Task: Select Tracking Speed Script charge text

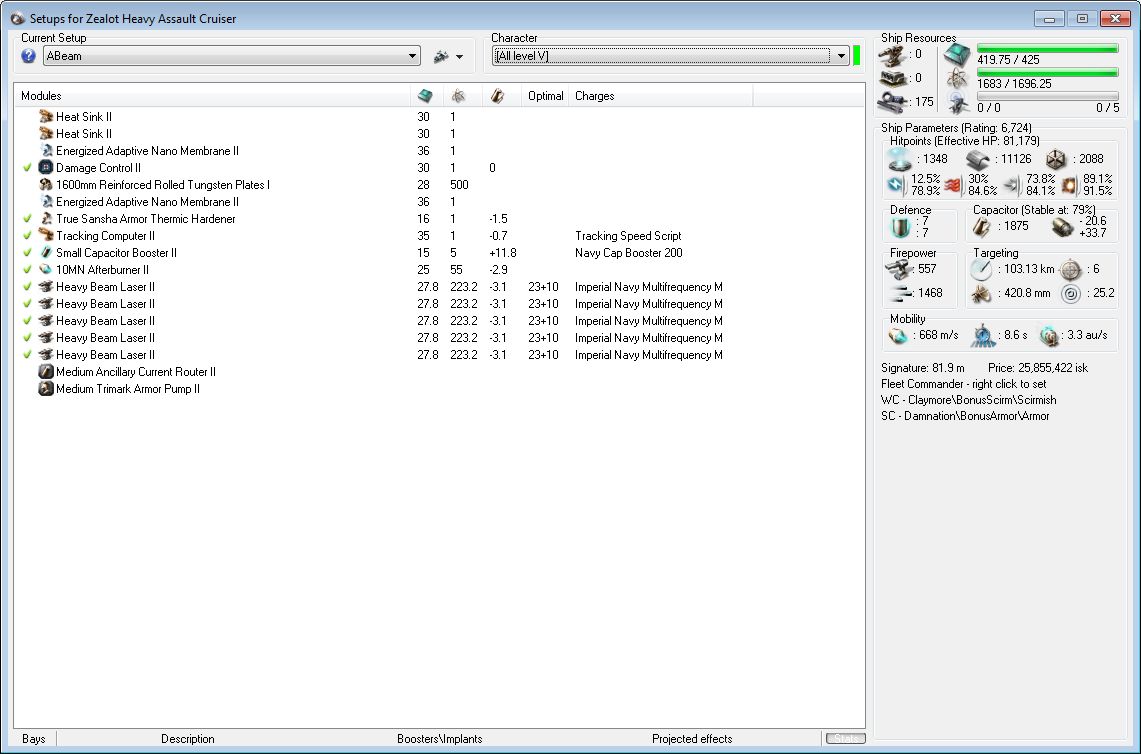Action: coord(628,236)
